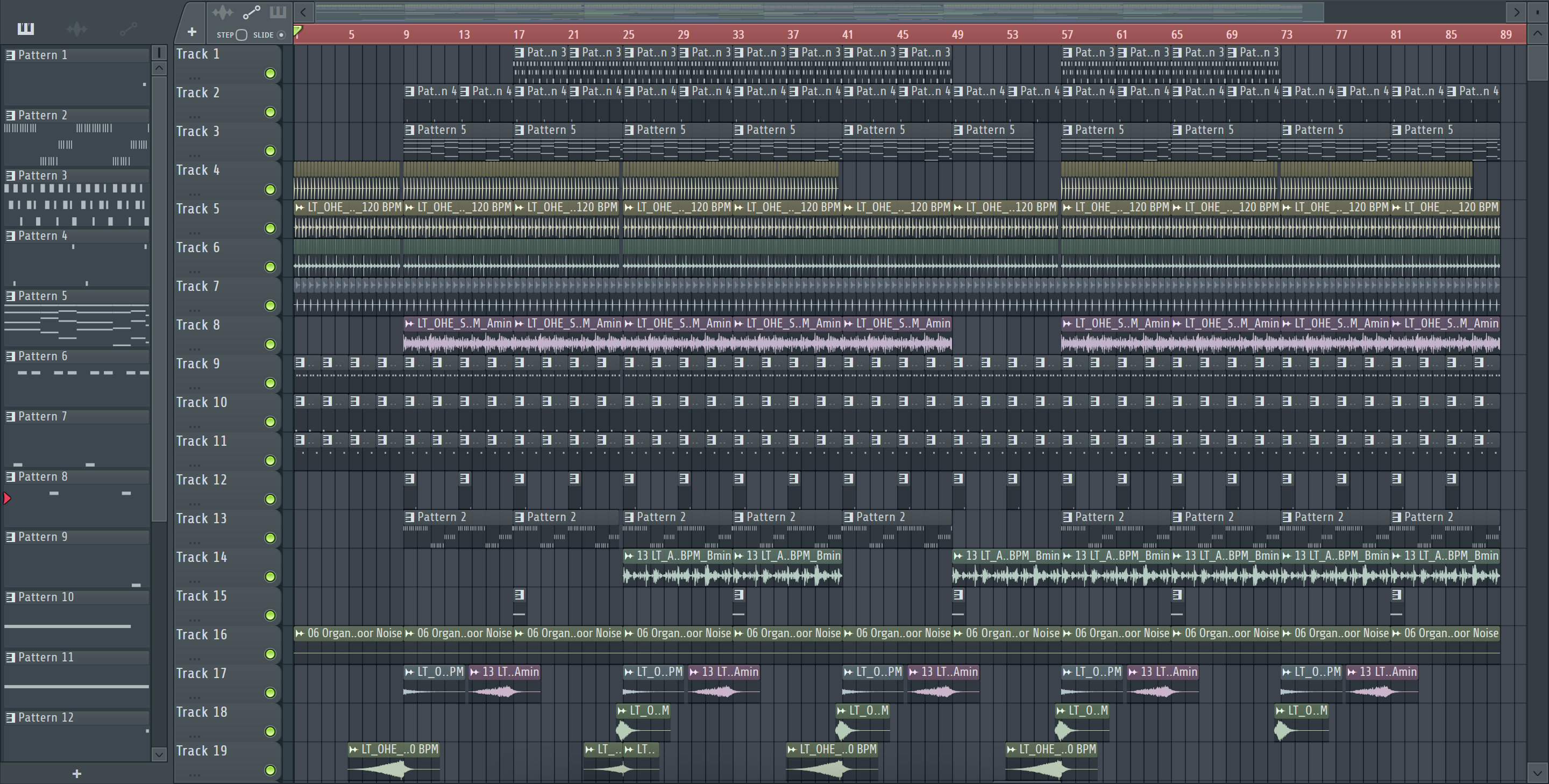Mute Track 2 with its green LED
The height and width of the screenshot is (784, 1549).
[270, 112]
